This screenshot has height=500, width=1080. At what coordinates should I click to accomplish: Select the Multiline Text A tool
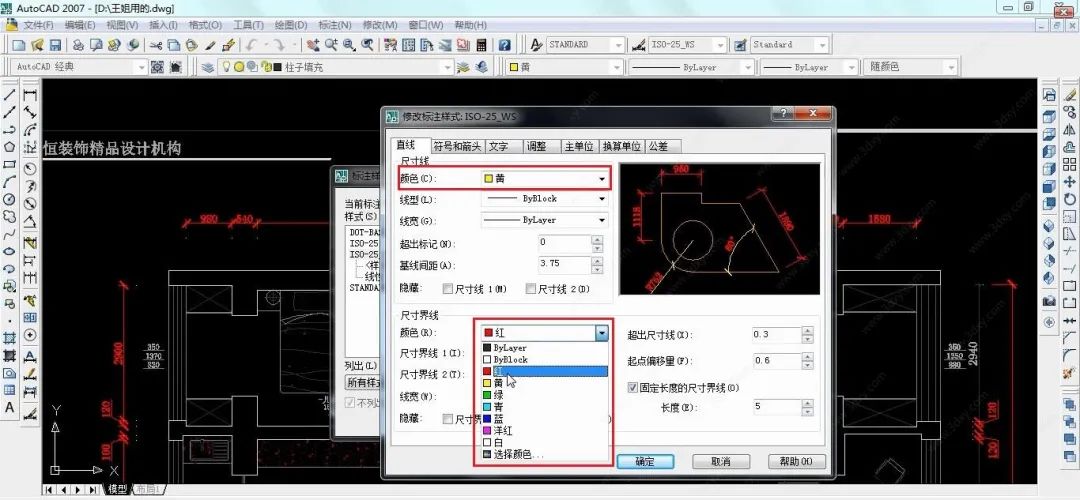(x=10, y=407)
